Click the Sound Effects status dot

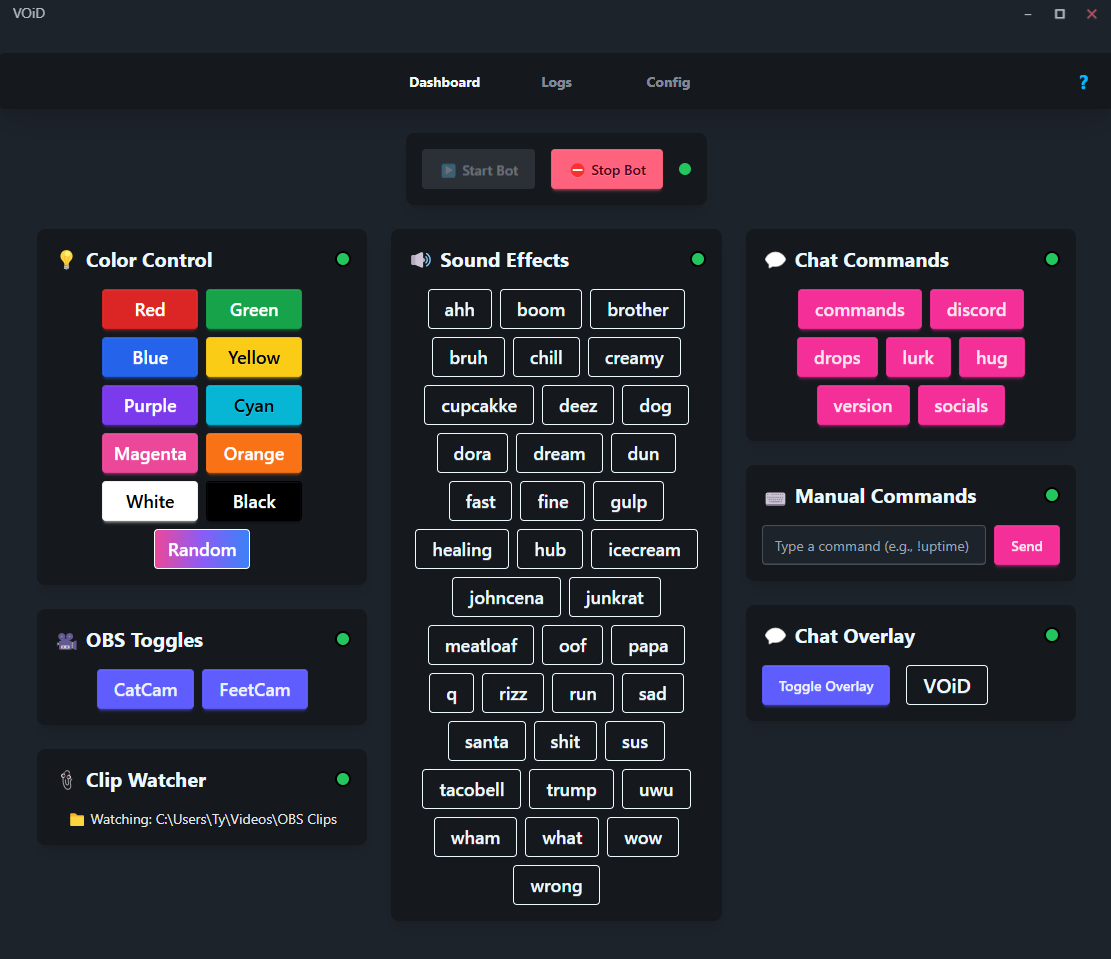point(698,259)
